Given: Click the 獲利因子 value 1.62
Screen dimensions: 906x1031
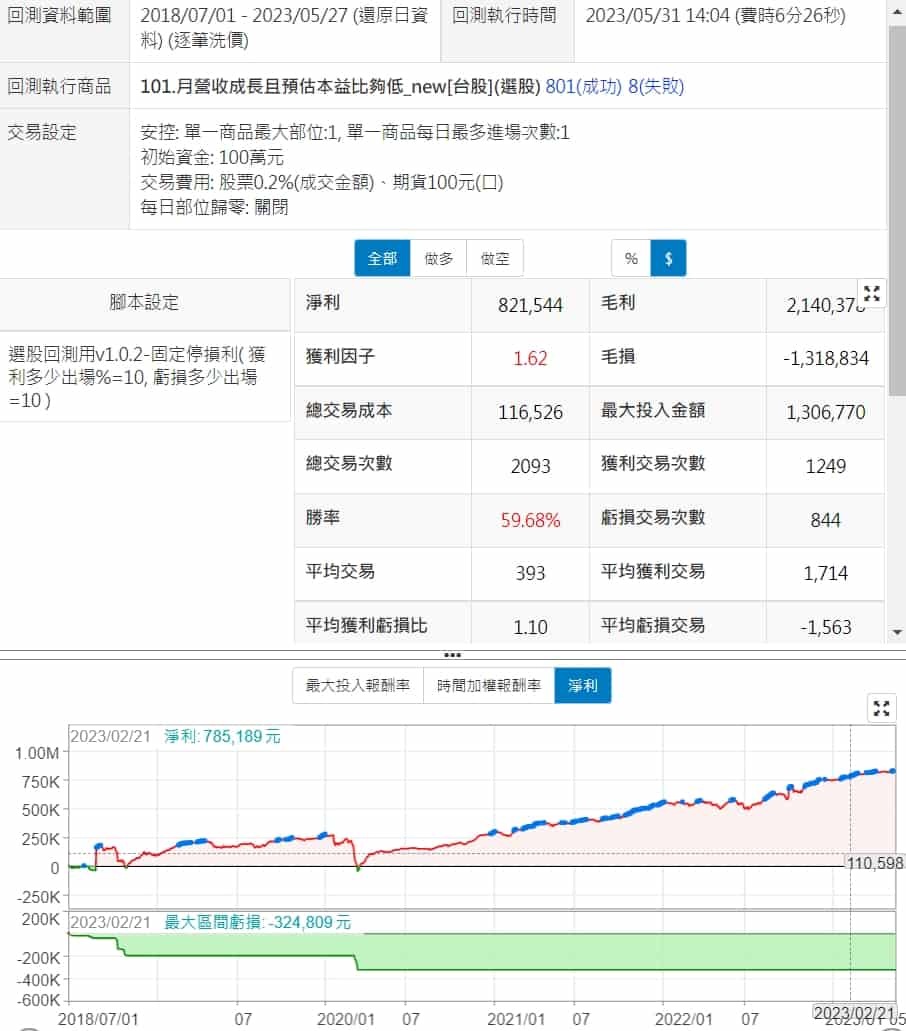Looking at the screenshot, I should [x=530, y=358].
